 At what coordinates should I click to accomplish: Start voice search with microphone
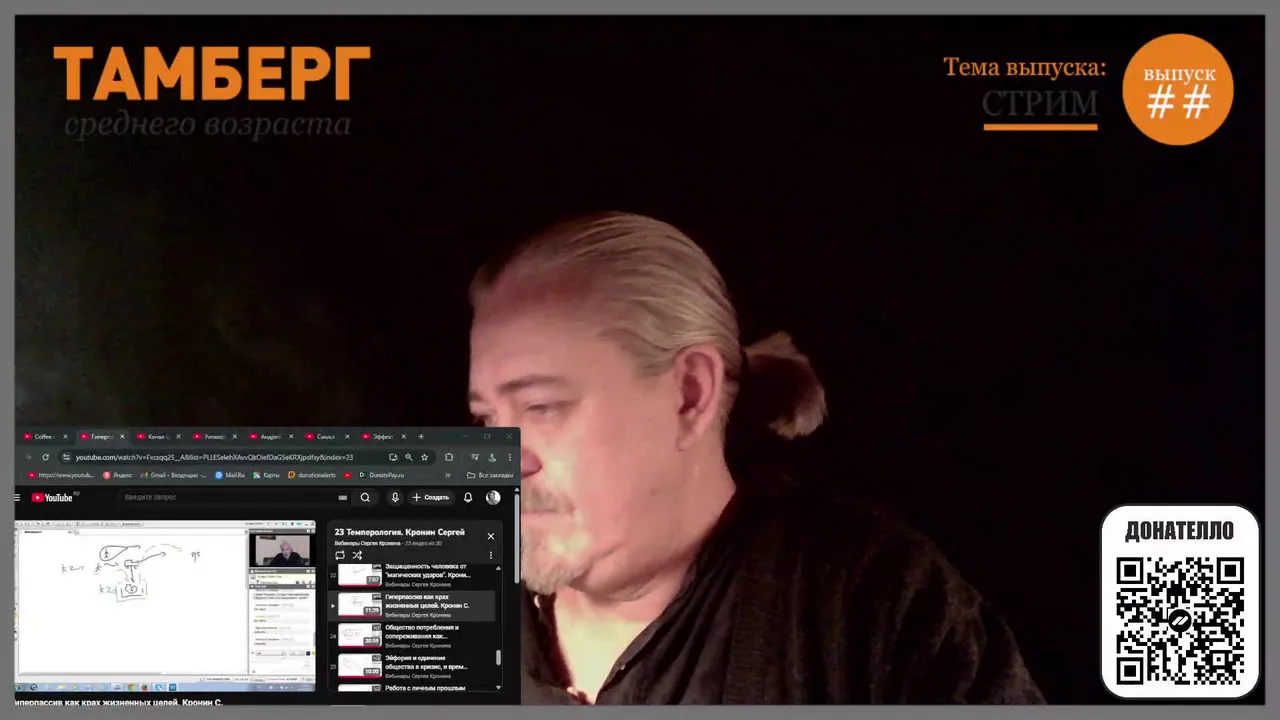click(395, 497)
